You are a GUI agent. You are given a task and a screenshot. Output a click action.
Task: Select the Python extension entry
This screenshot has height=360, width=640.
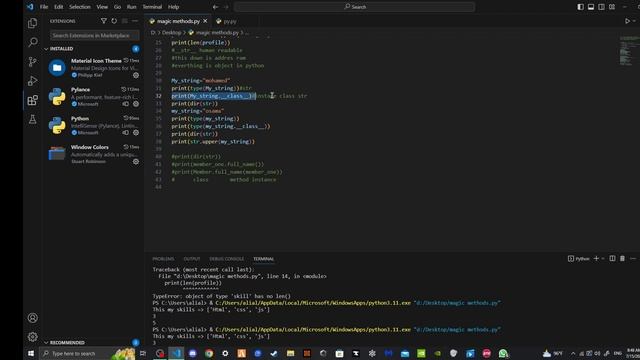pos(93,125)
